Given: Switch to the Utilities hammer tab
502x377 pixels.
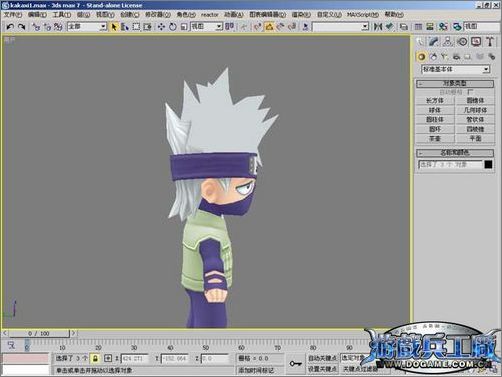Looking at the screenshot, I should (x=490, y=42).
